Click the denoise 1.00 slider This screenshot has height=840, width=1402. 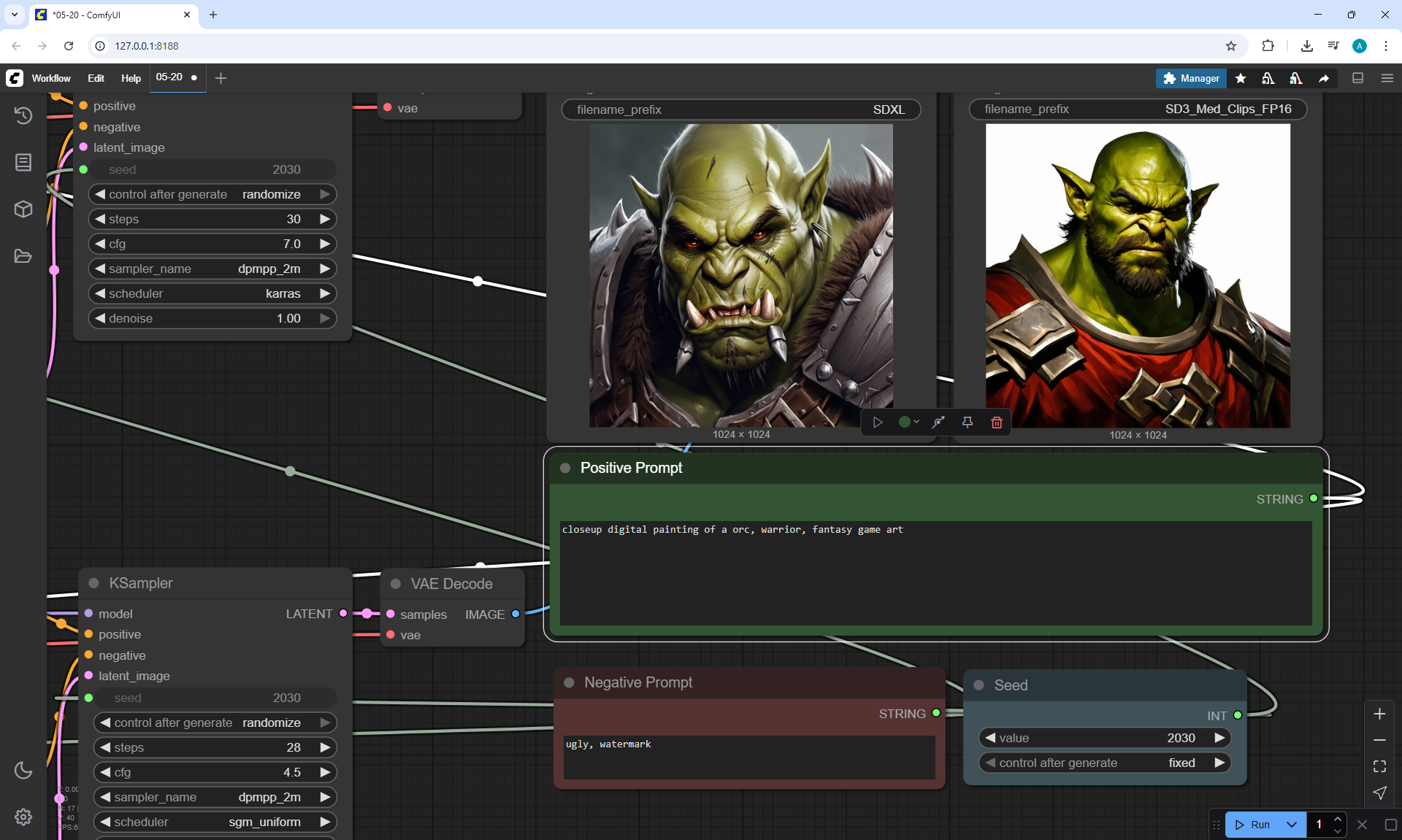pyautogui.click(x=212, y=318)
